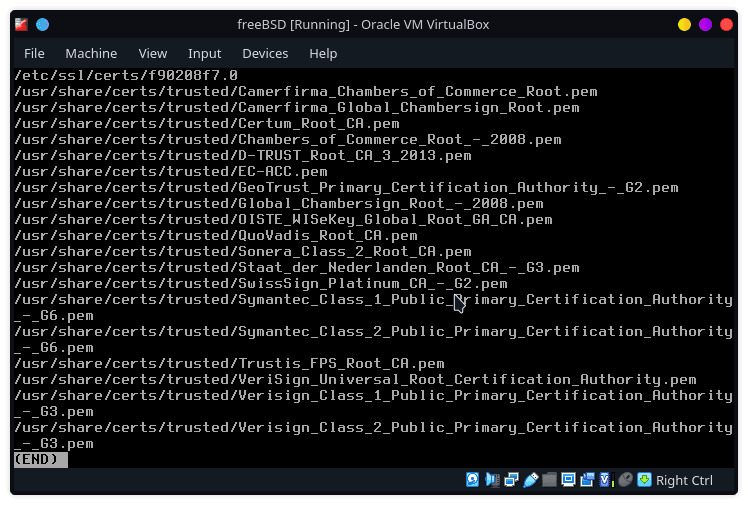
Task: Click the Chambers_of_Commerce_Root_-_2008.pem line
Action: pos(288,139)
